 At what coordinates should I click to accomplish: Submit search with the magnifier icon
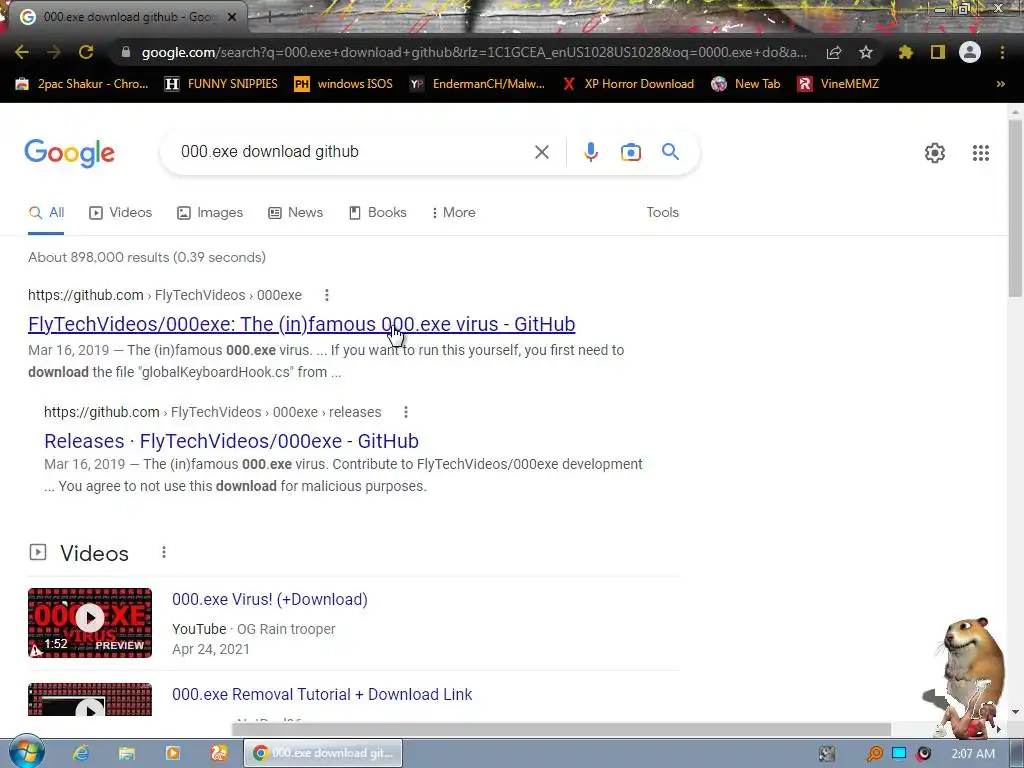670,152
